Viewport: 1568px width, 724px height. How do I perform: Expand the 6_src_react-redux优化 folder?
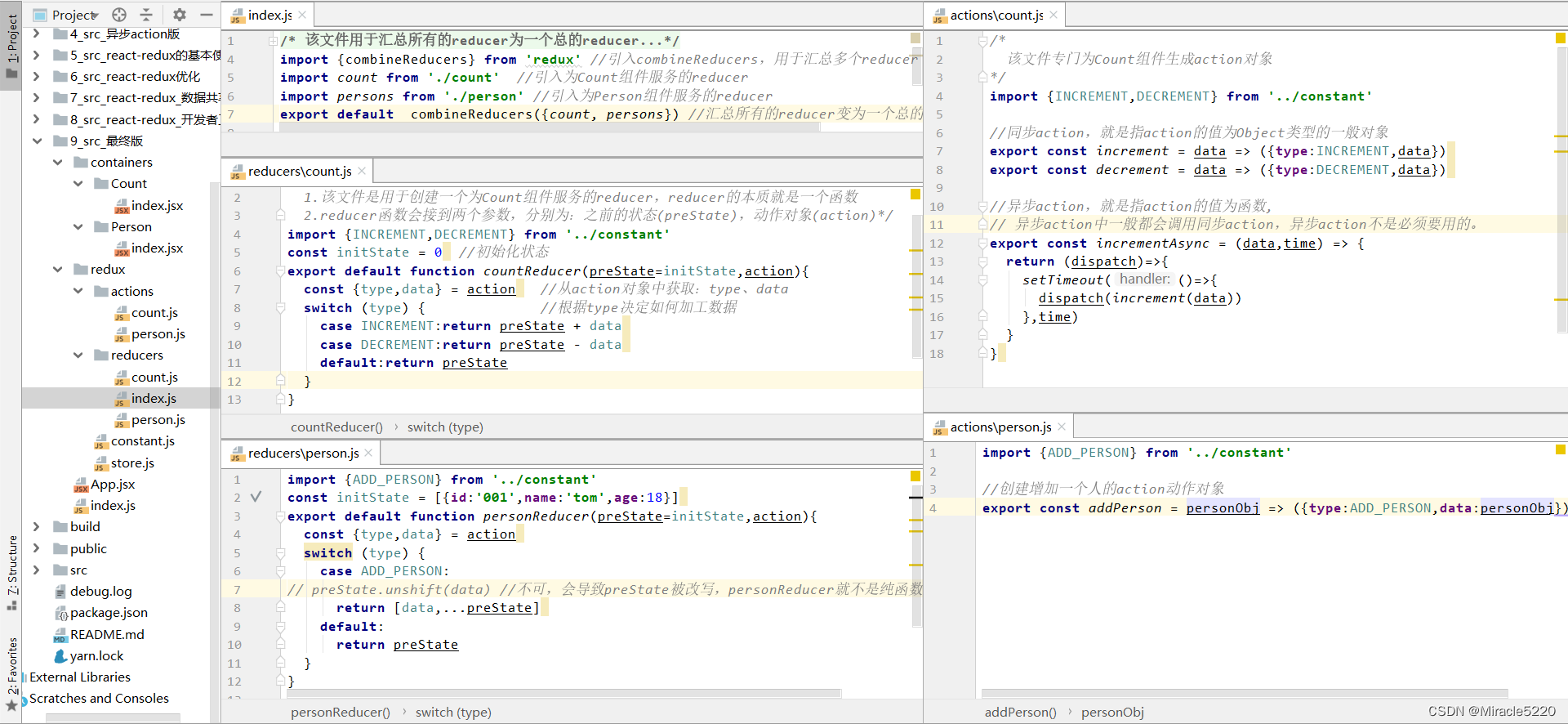tap(36, 76)
